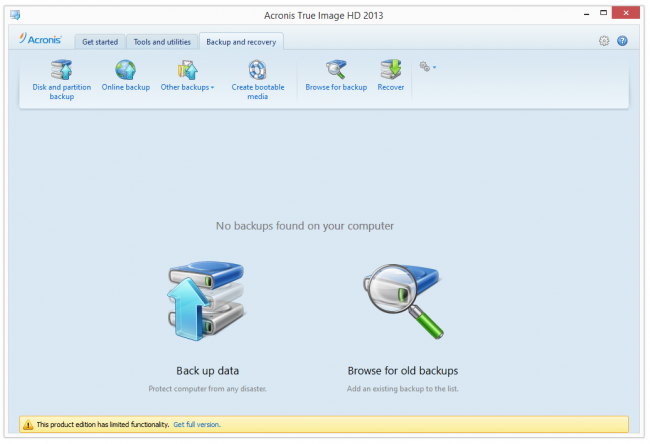Select the Backup and recovery tab
This screenshot has width=650, height=444.
pos(241,42)
